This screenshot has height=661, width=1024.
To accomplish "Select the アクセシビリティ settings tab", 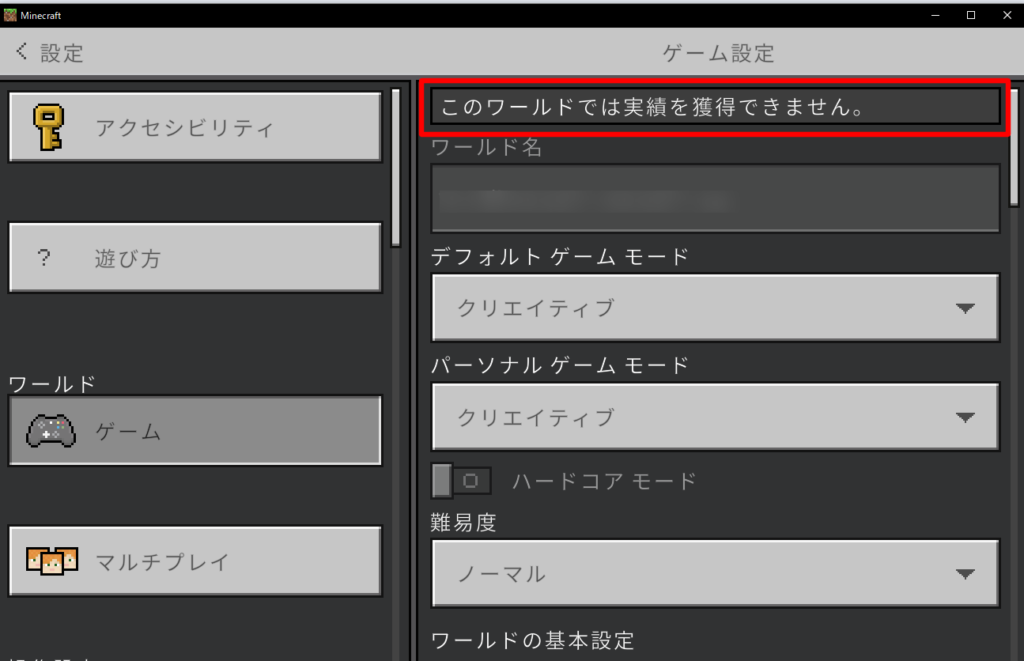I will tap(195, 127).
